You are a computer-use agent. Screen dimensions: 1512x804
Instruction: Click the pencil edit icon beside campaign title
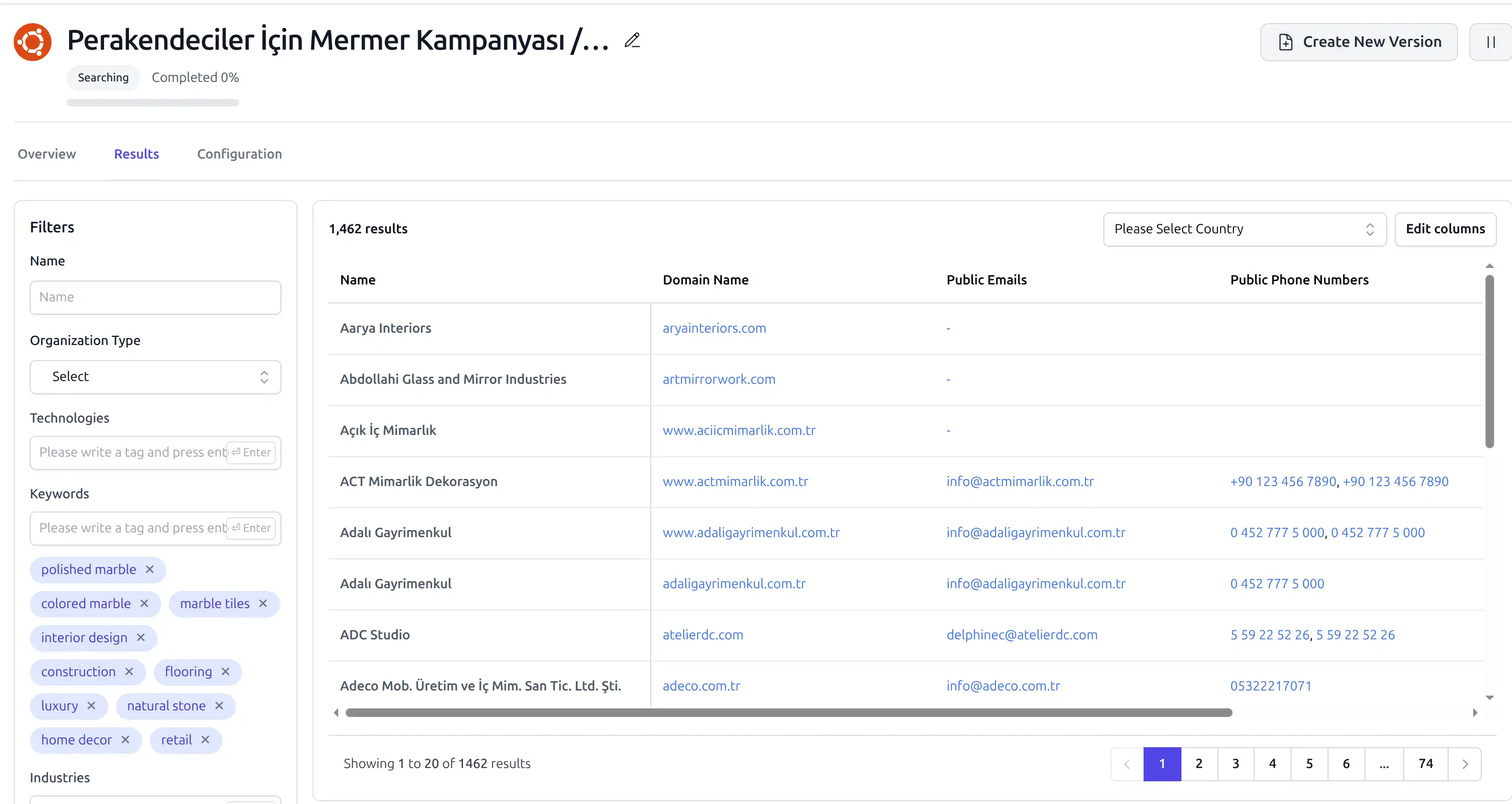tap(632, 41)
